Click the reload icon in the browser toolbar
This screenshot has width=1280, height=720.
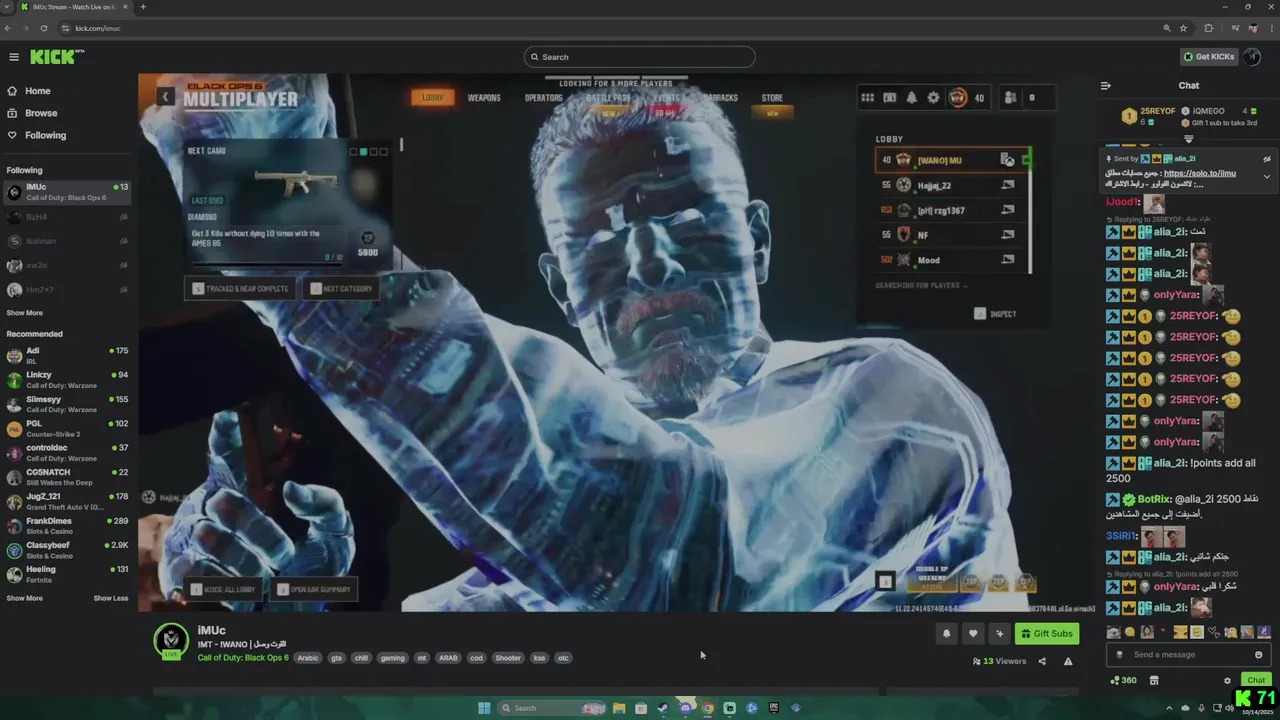[46, 28]
